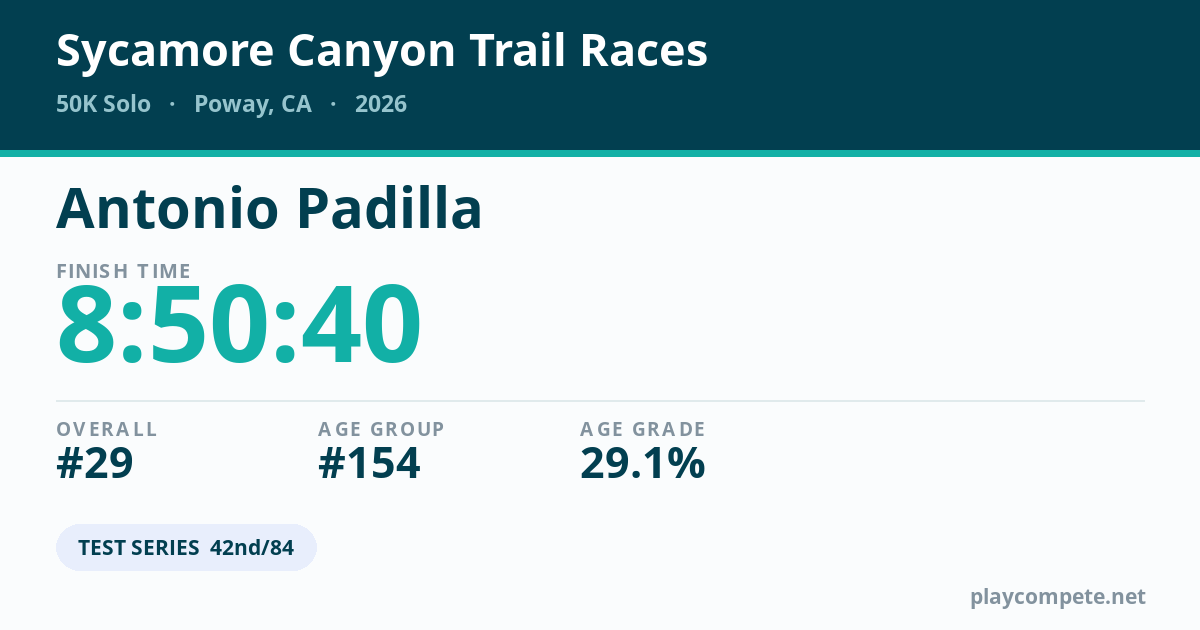Image resolution: width=1200 pixels, height=630 pixels.
Task: Click the 8:50:40 finish time
Action: [239, 327]
